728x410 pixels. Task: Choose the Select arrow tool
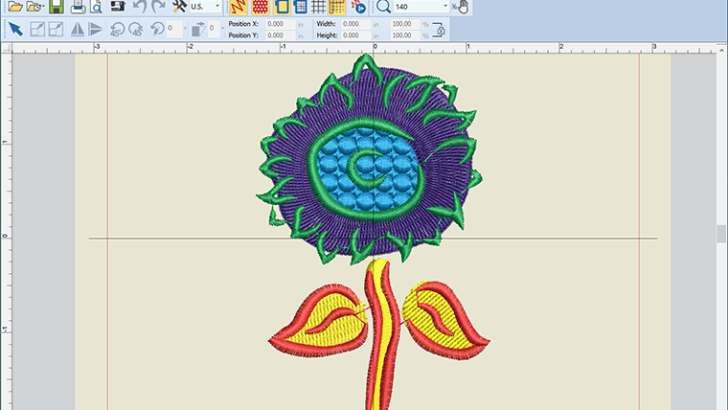15,29
